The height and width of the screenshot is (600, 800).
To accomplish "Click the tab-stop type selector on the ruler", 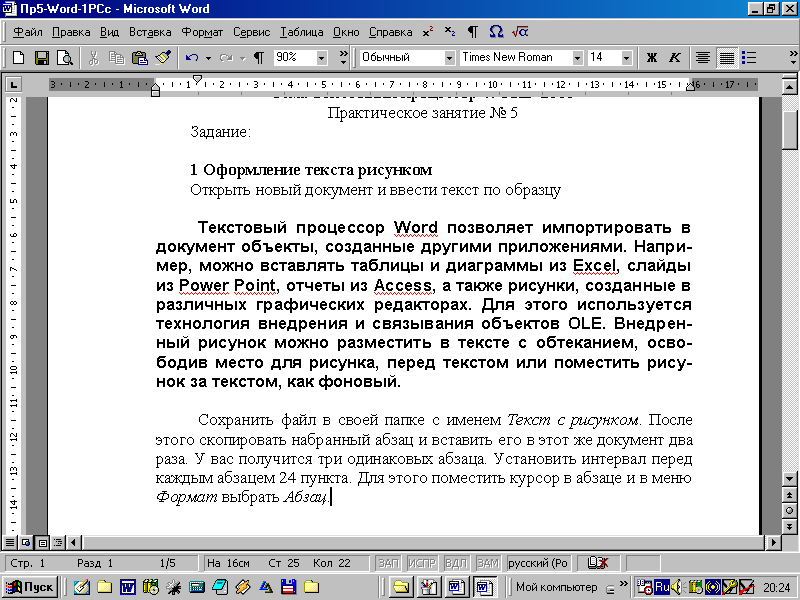I will point(14,85).
